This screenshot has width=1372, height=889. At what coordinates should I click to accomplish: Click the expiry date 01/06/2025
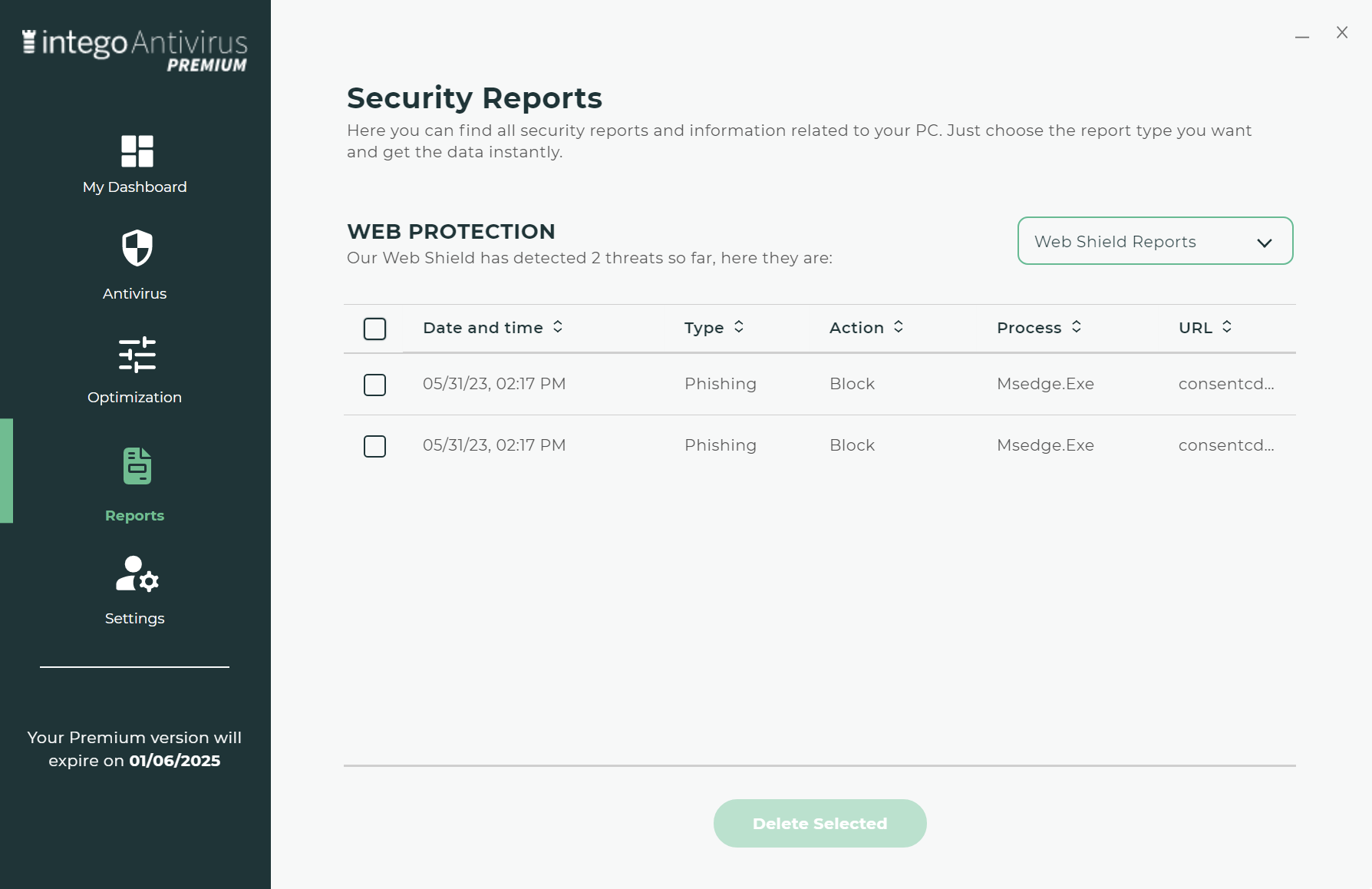(x=175, y=761)
